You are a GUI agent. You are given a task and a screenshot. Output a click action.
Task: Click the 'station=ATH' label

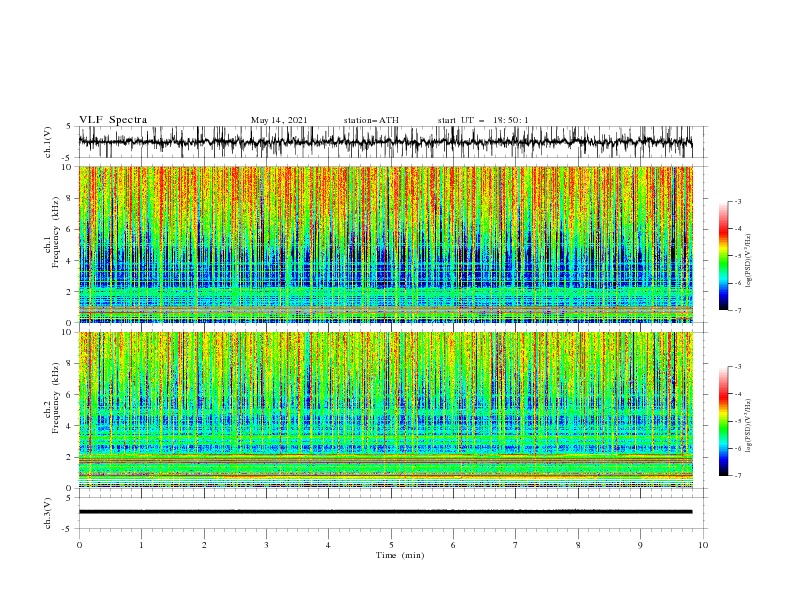click(x=371, y=120)
